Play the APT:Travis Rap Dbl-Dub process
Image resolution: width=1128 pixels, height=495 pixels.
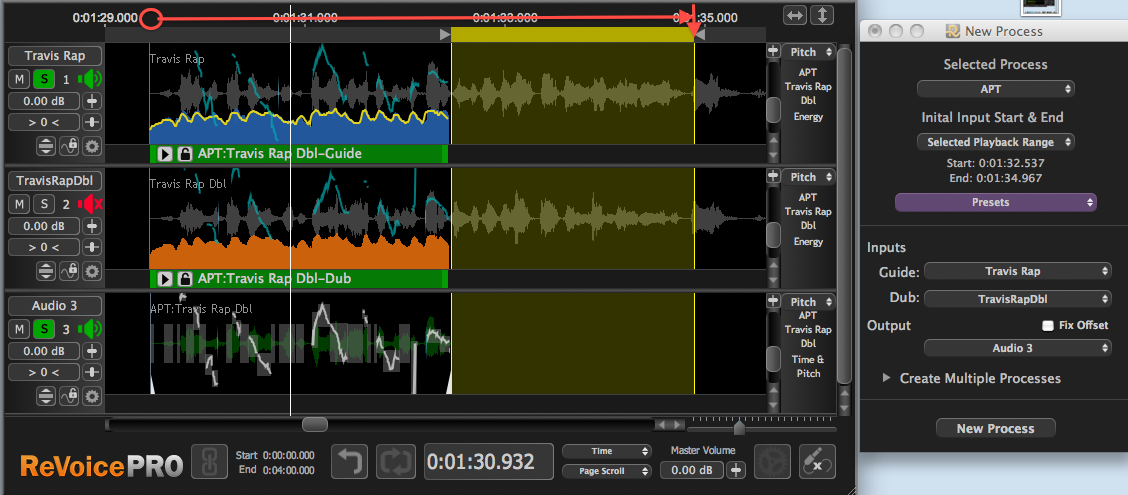pyautogui.click(x=165, y=279)
